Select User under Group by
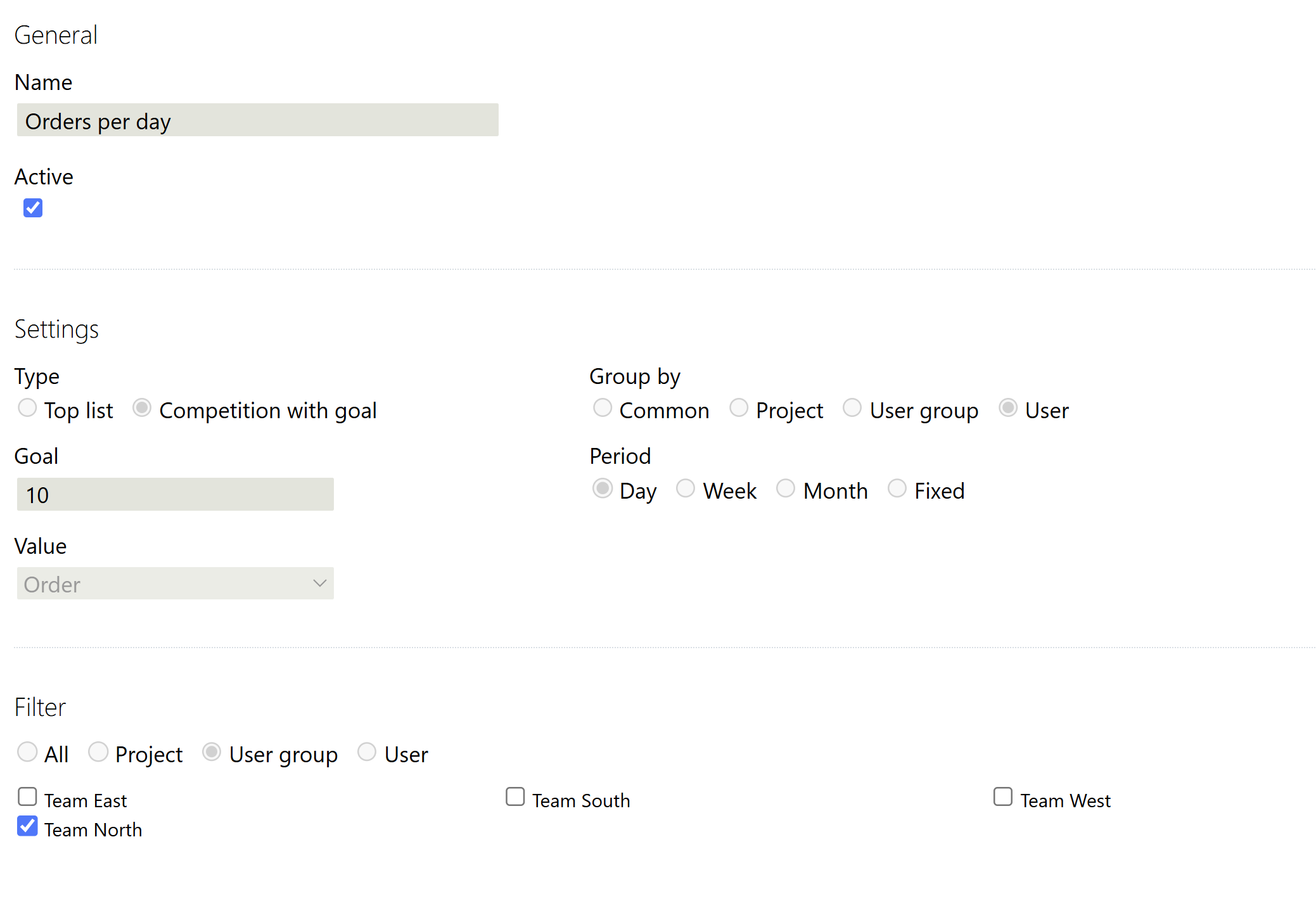Screen dimensions: 1316x901 pyautogui.click(x=1008, y=408)
